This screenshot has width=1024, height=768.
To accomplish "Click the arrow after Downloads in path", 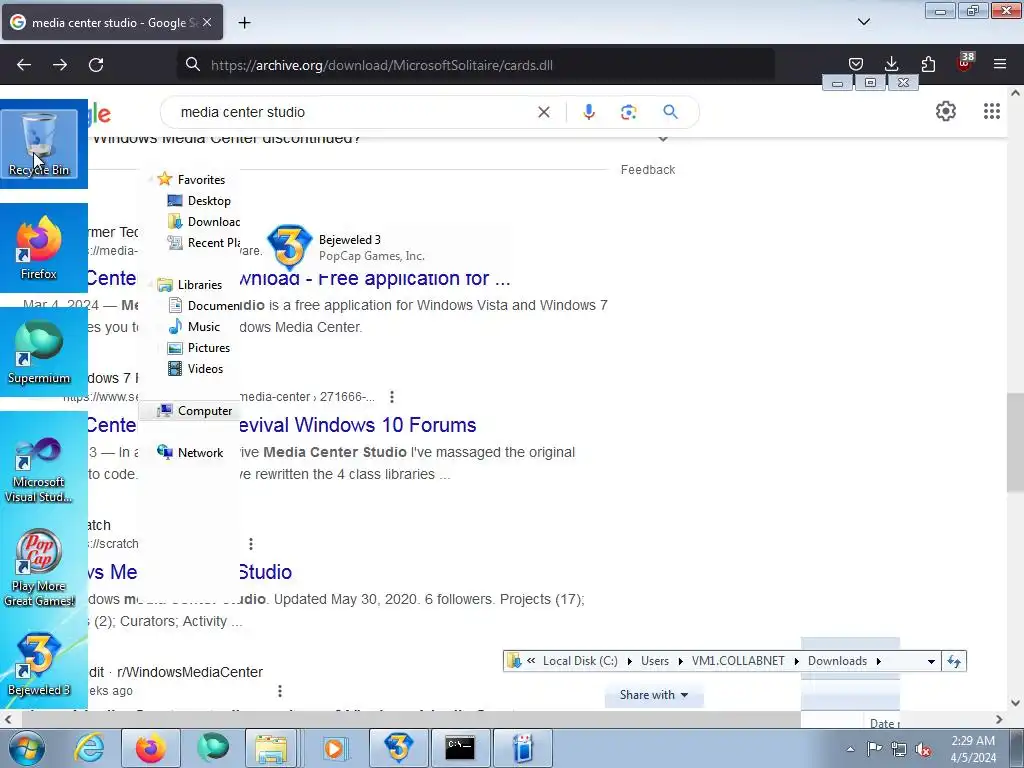I will coord(879,661).
